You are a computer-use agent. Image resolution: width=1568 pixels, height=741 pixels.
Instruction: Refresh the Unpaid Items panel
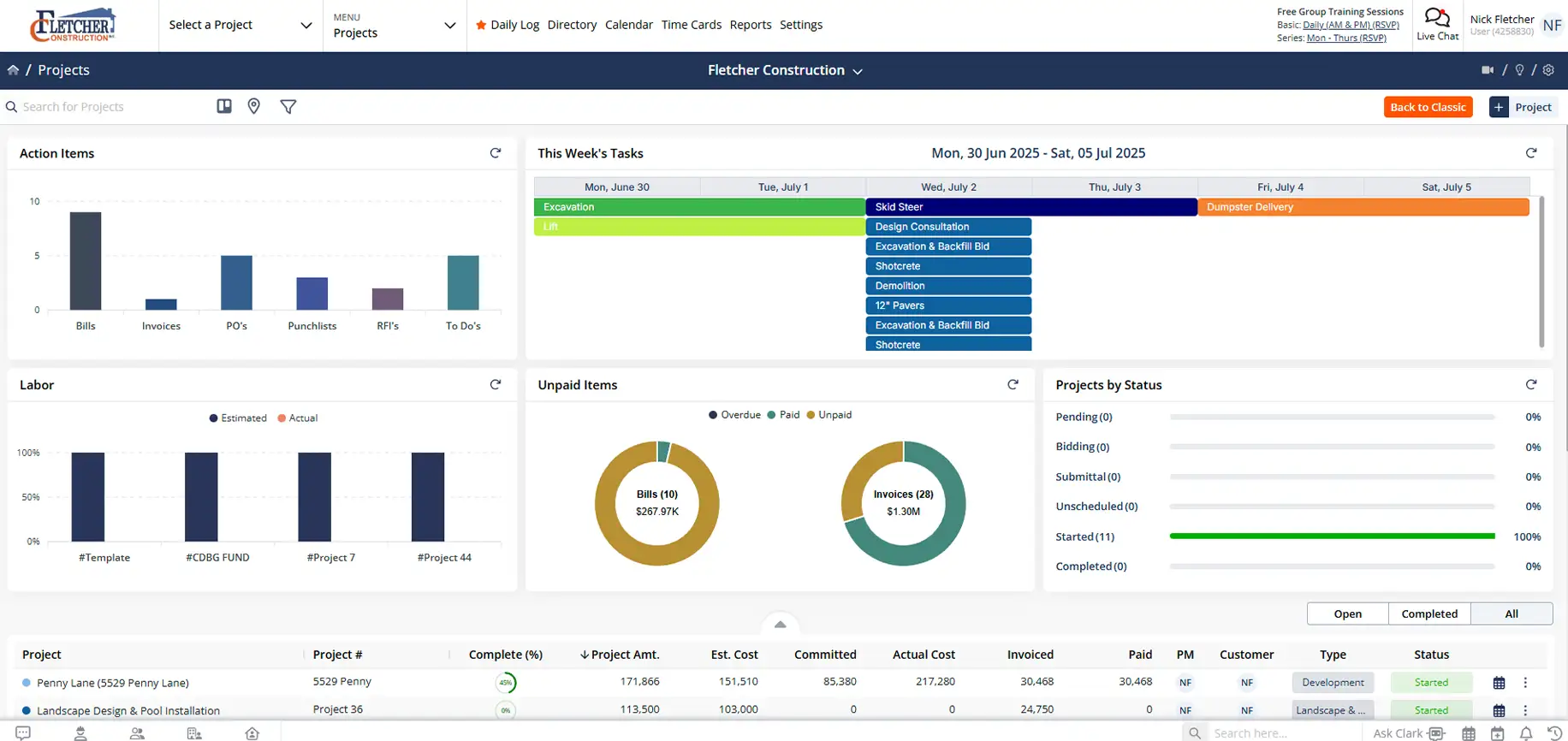coord(1013,385)
